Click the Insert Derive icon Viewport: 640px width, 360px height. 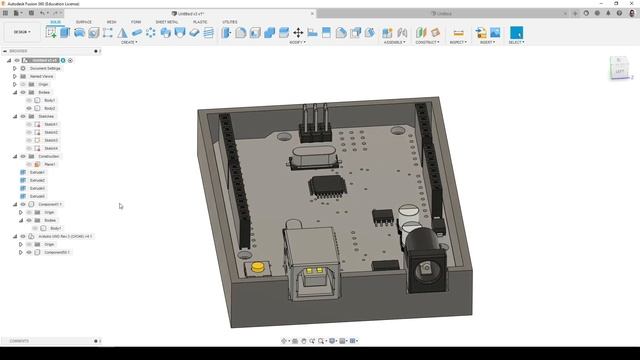tap(481, 33)
